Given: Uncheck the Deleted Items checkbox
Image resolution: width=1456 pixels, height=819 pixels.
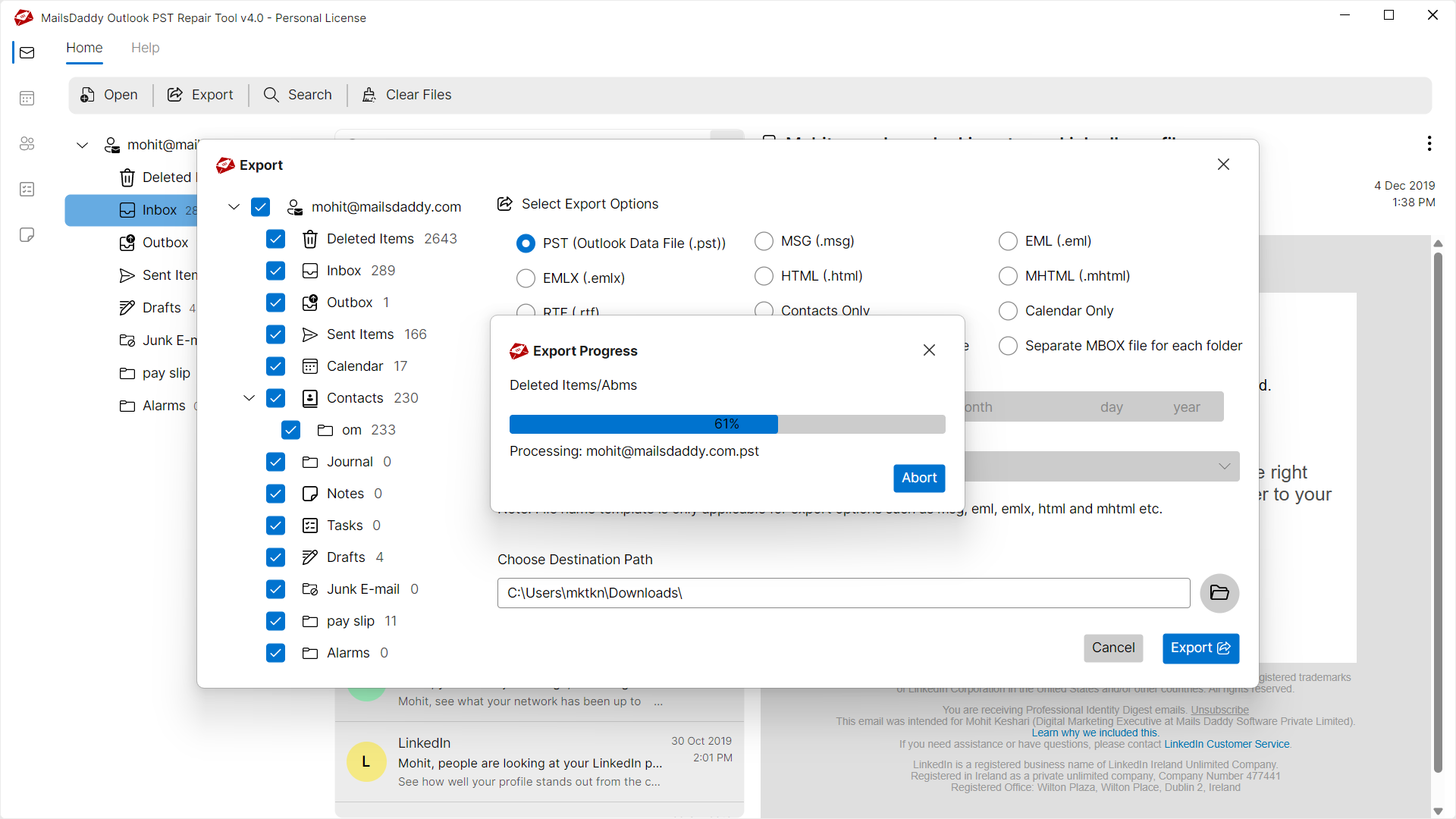Looking at the screenshot, I should 275,239.
